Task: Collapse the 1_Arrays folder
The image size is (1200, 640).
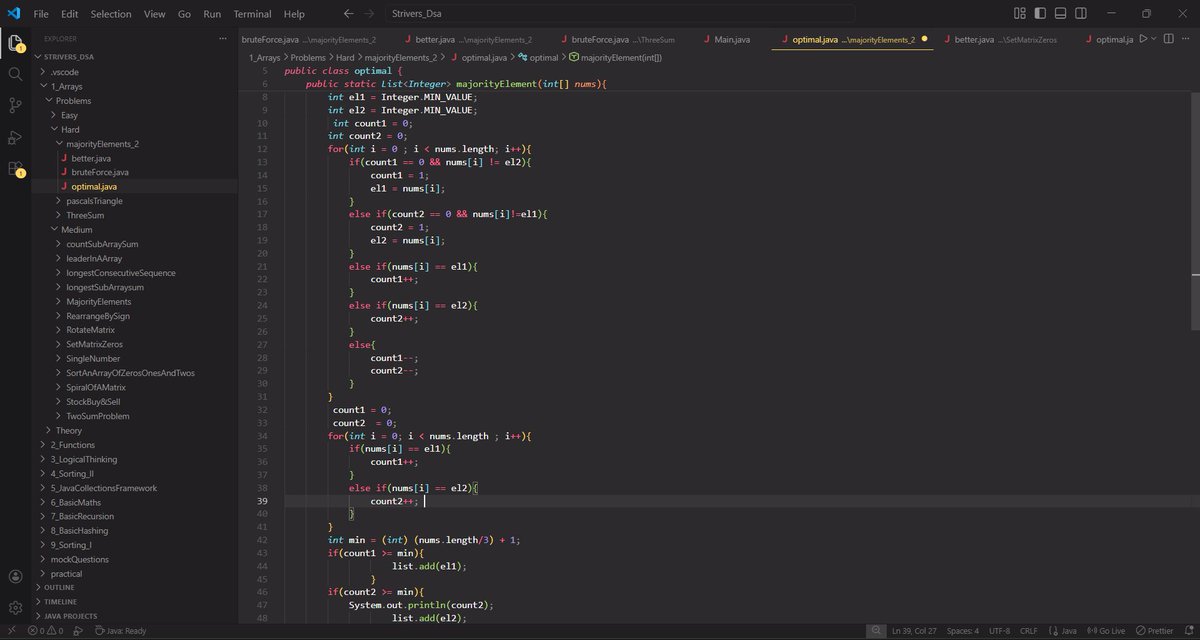Action: 135,86
